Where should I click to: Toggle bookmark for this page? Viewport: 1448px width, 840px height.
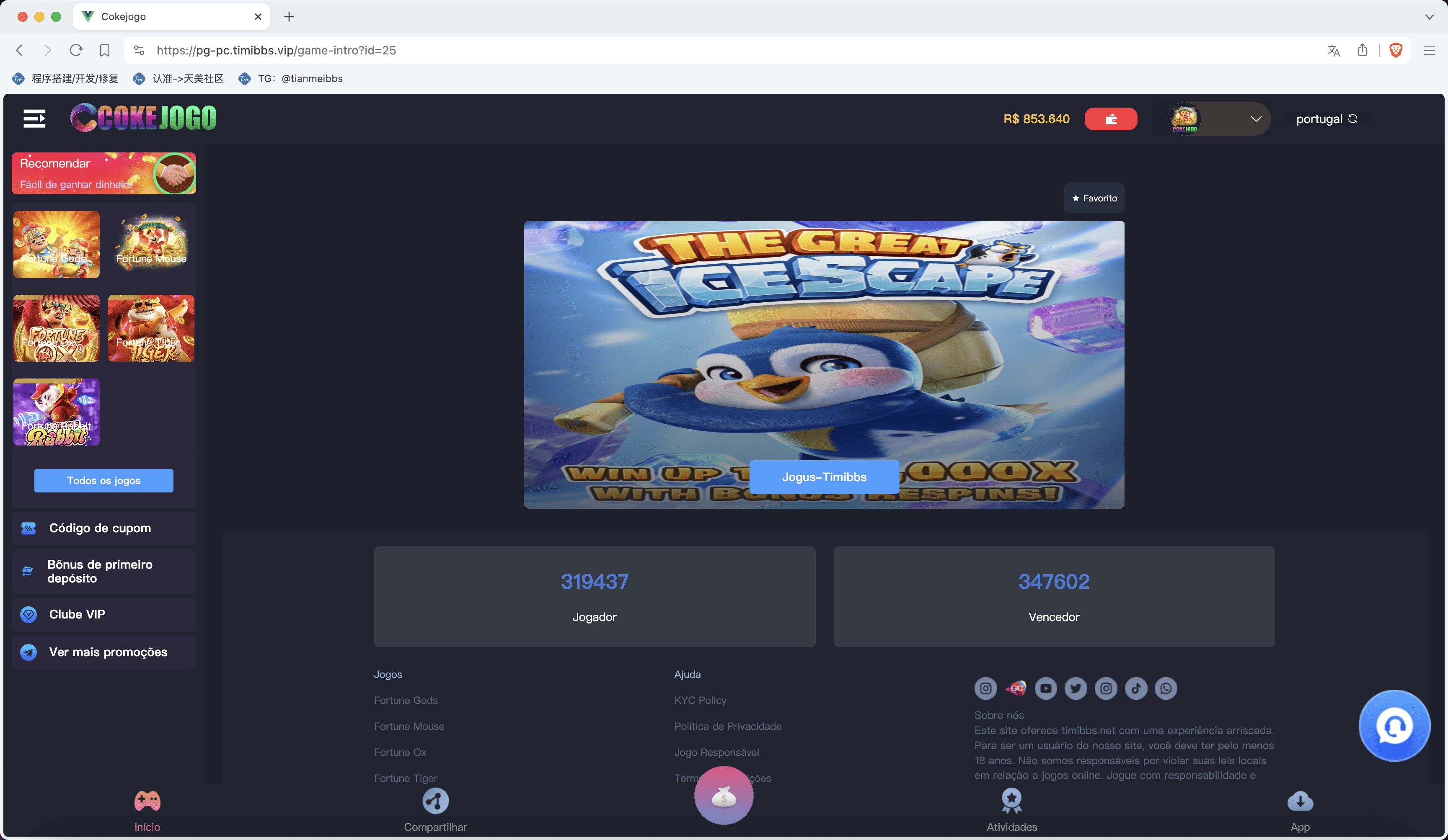click(105, 50)
